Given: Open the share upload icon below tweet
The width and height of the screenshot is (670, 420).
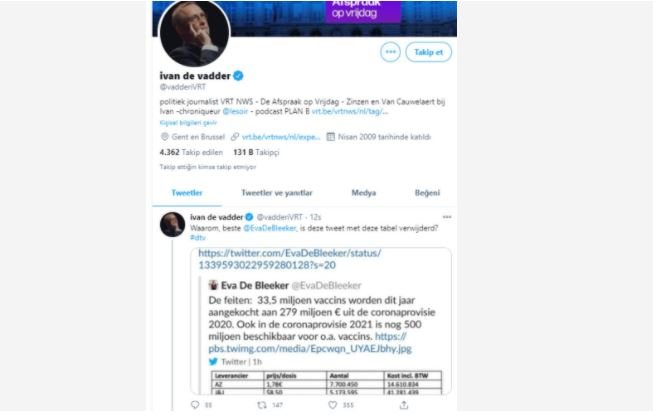Looking at the screenshot, I should click(404, 405).
